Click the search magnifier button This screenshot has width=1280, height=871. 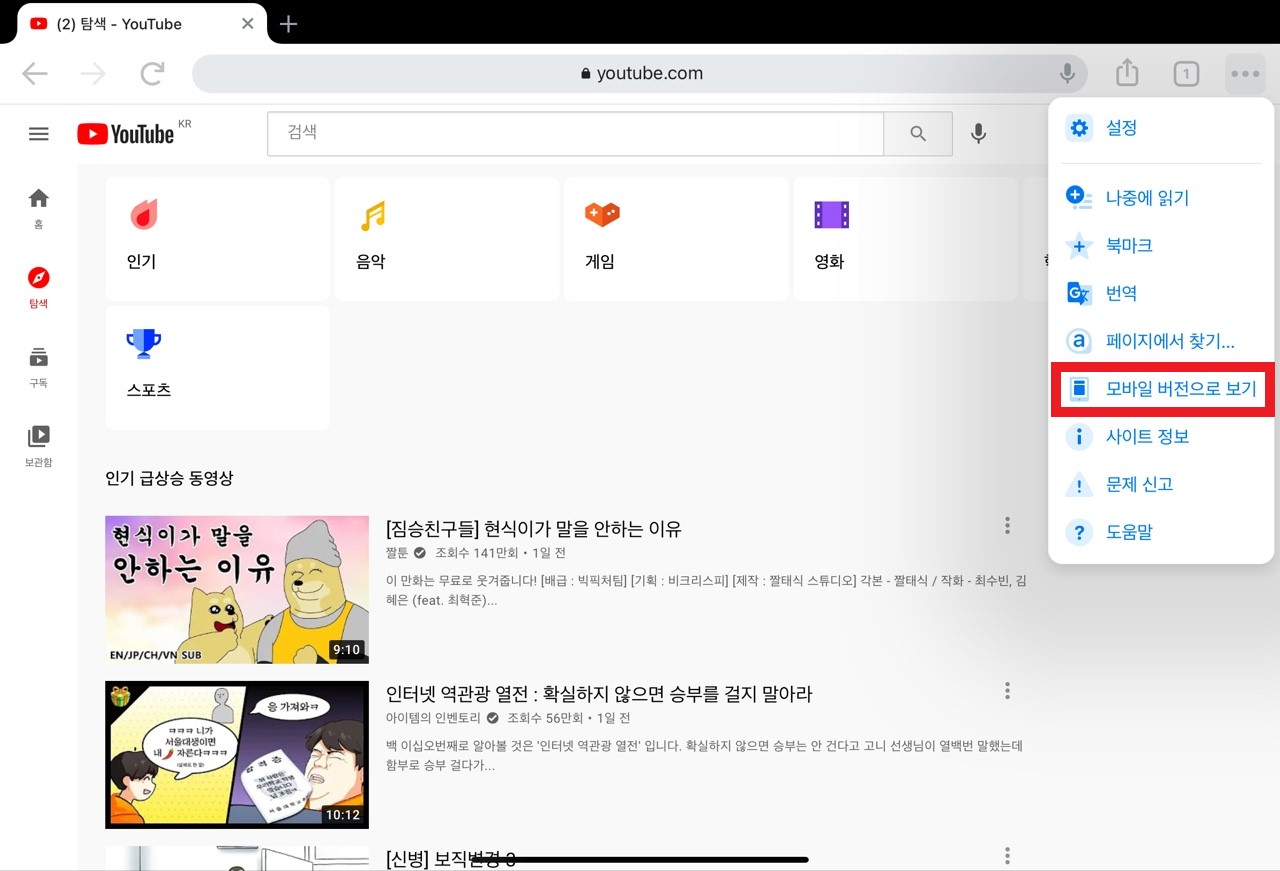coord(918,134)
